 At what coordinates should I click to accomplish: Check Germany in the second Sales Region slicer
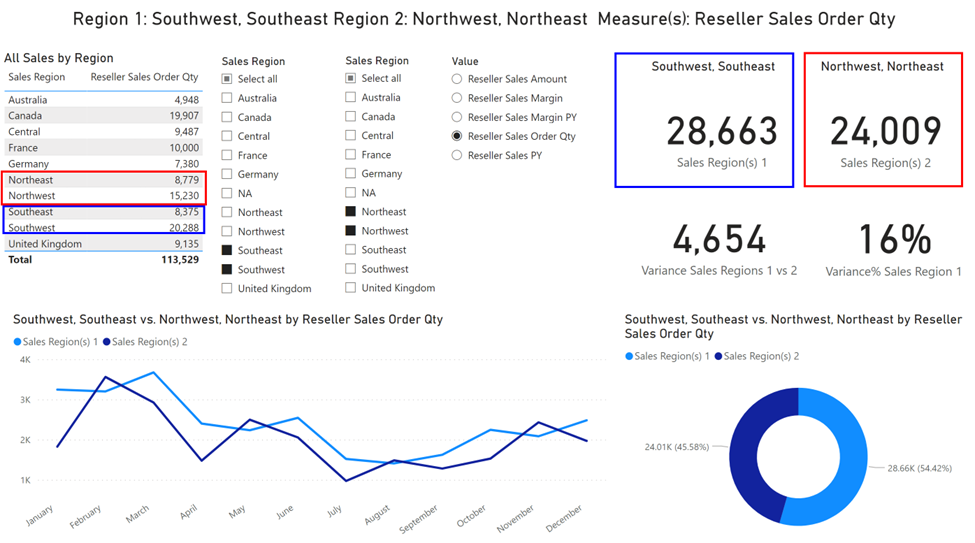[x=351, y=174]
